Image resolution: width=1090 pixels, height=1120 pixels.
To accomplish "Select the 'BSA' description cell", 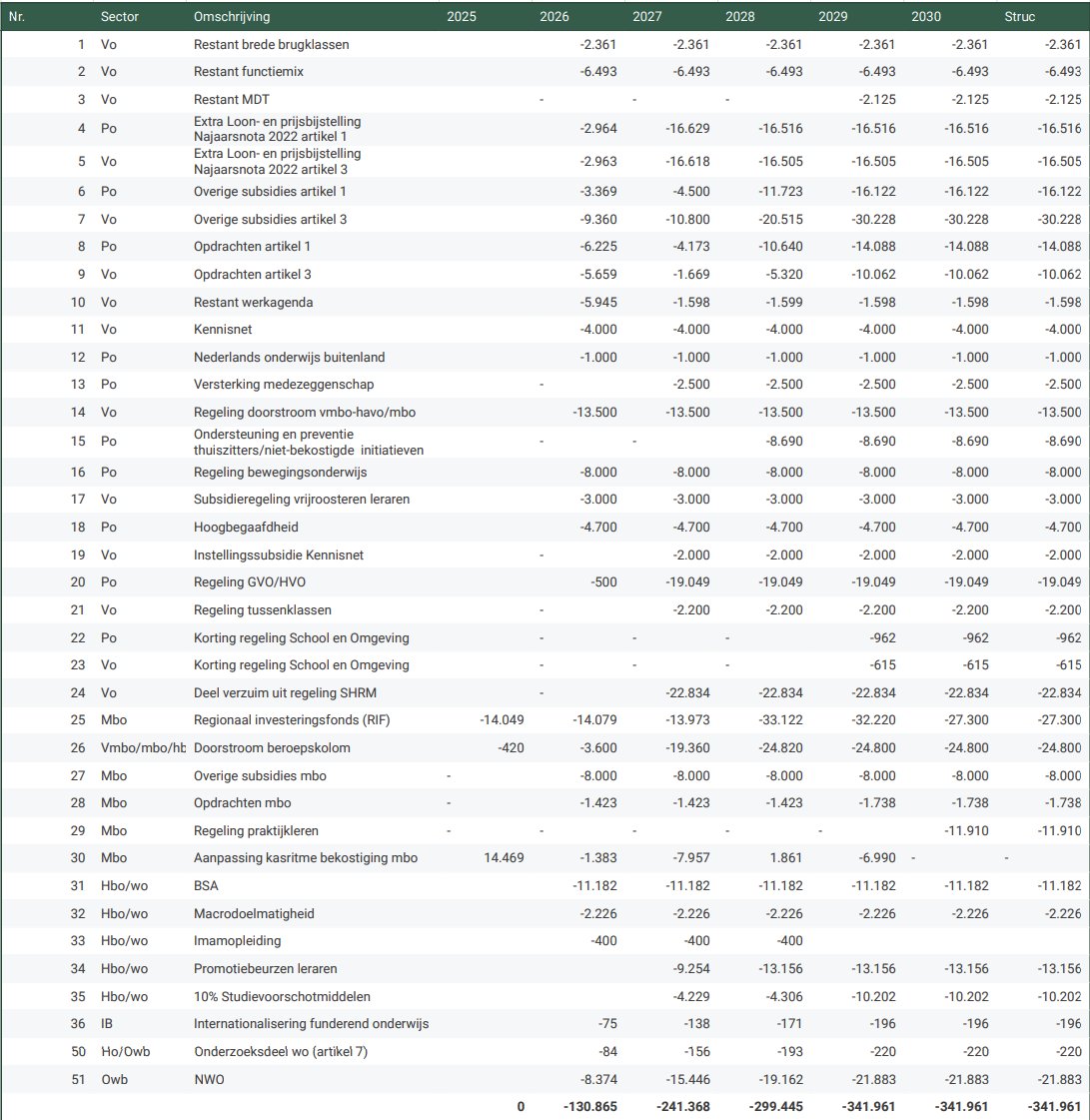I will pyautogui.click(x=206, y=886).
